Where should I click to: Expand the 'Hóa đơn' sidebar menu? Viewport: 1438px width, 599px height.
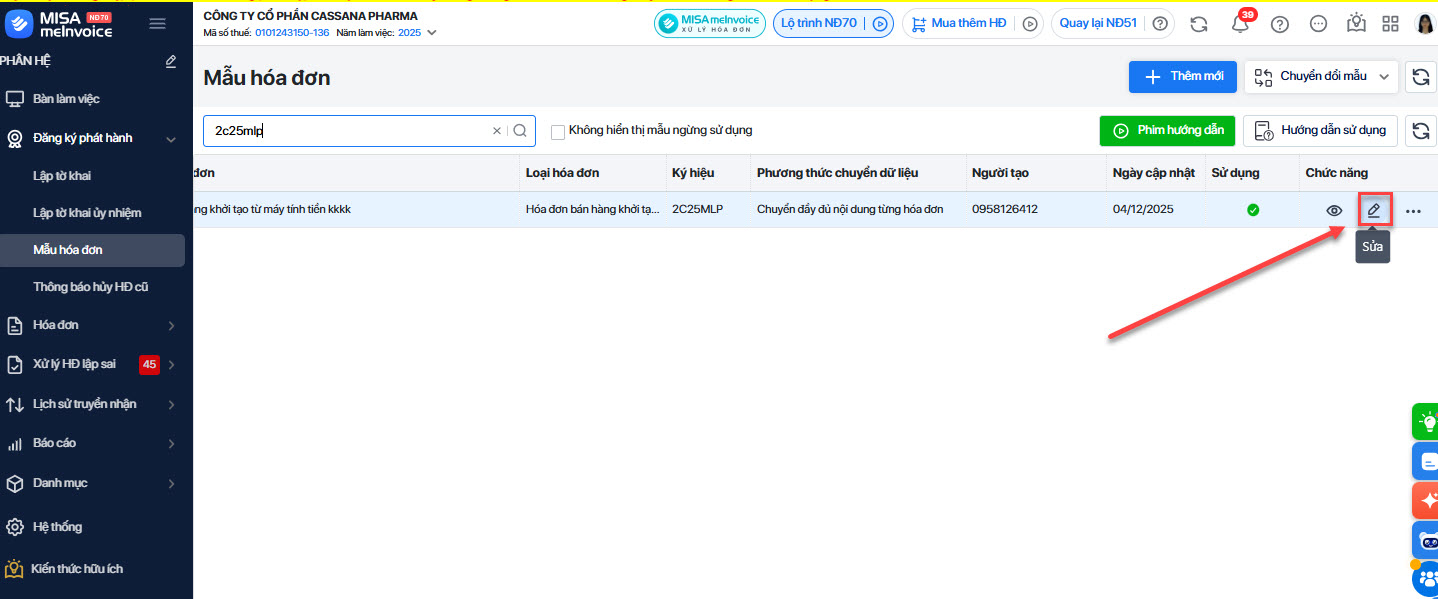point(171,326)
